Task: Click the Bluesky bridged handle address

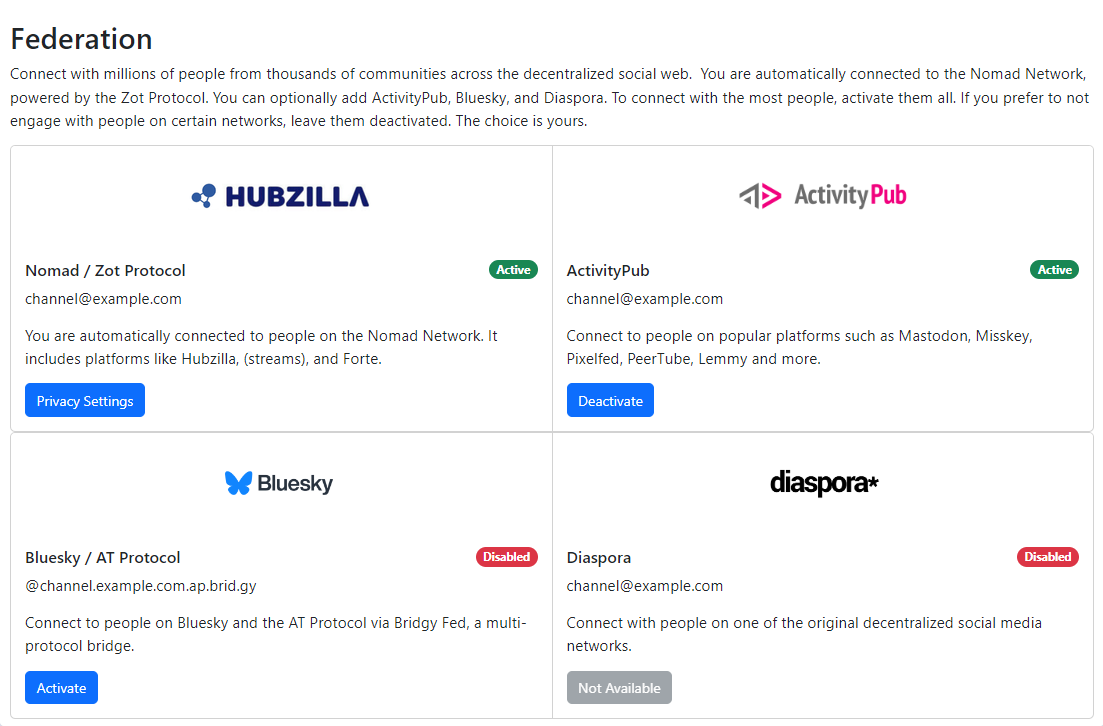Action: click(x=140, y=586)
